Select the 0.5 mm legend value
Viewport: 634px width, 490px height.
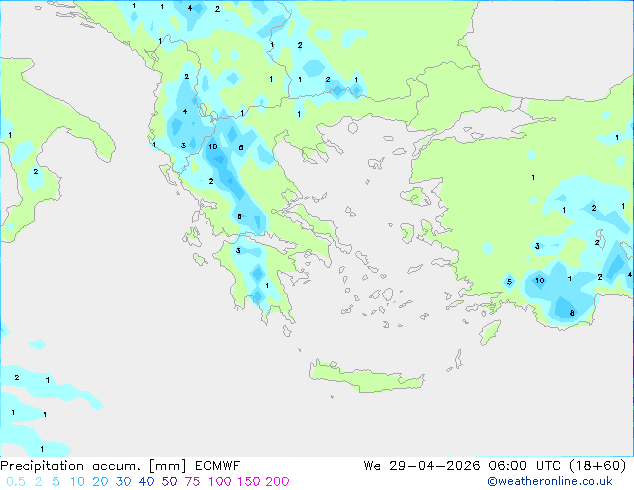16,482
